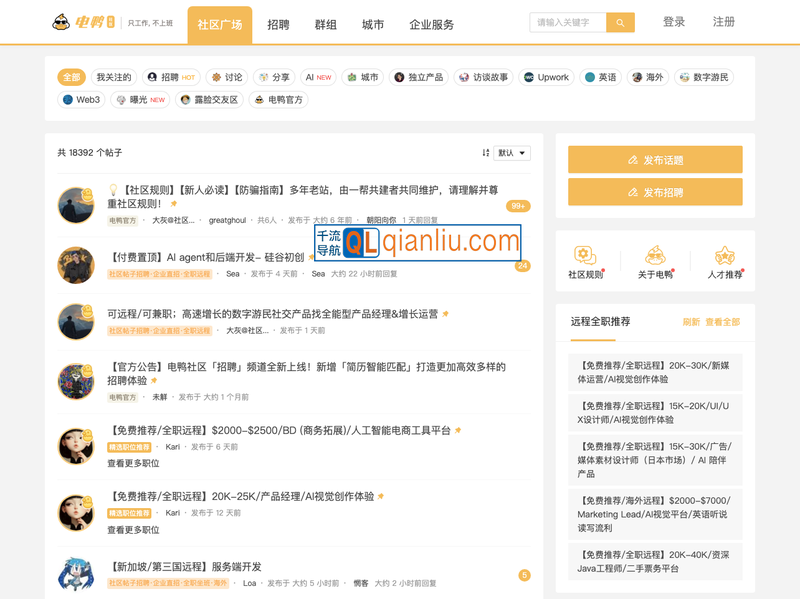Filter posts by 全部 tag
Screen dimensions: 800x599
pyautogui.click(x=71, y=77)
